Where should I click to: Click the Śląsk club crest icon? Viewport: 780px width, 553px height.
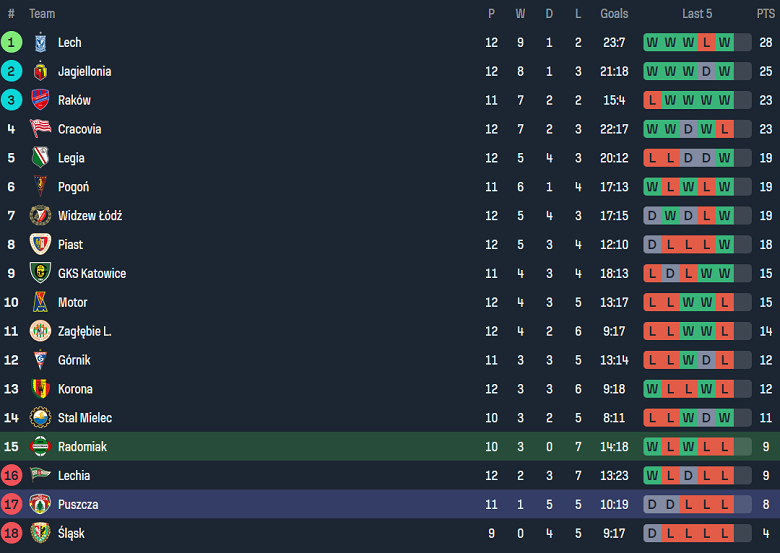point(40,533)
